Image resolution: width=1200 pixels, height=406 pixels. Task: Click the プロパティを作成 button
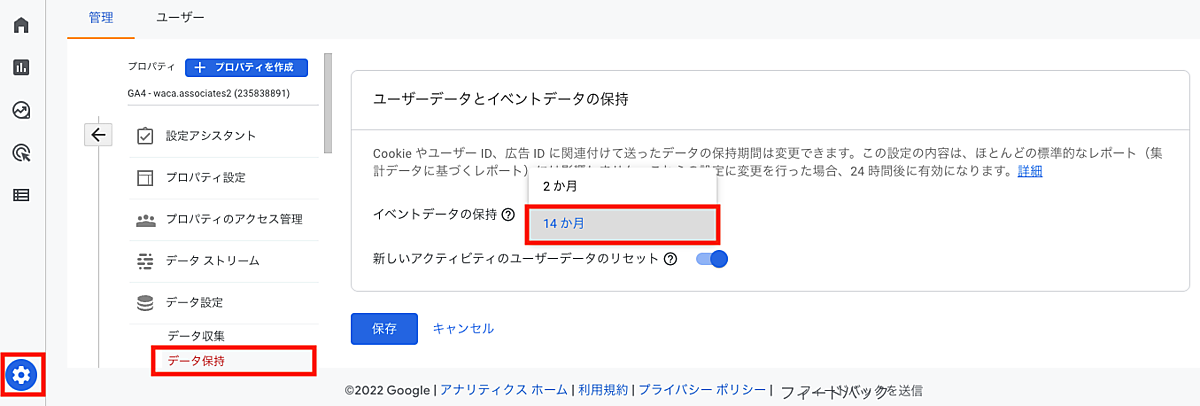pyautogui.click(x=246, y=67)
